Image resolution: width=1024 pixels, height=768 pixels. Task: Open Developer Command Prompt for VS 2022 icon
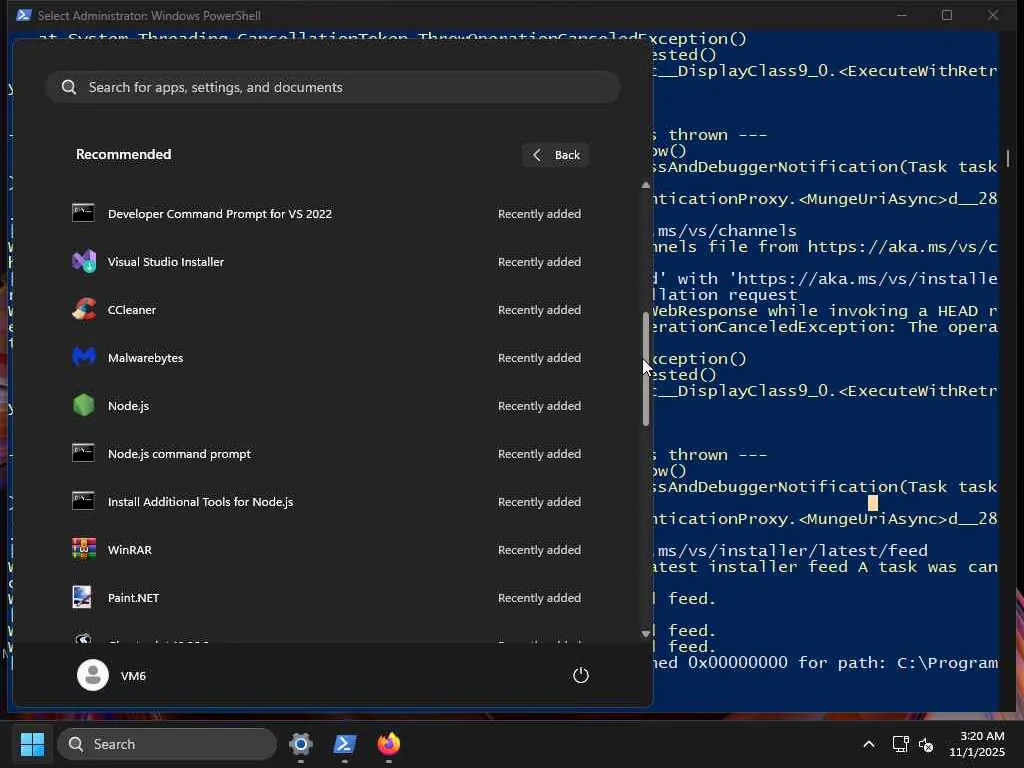tap(83, 214)
